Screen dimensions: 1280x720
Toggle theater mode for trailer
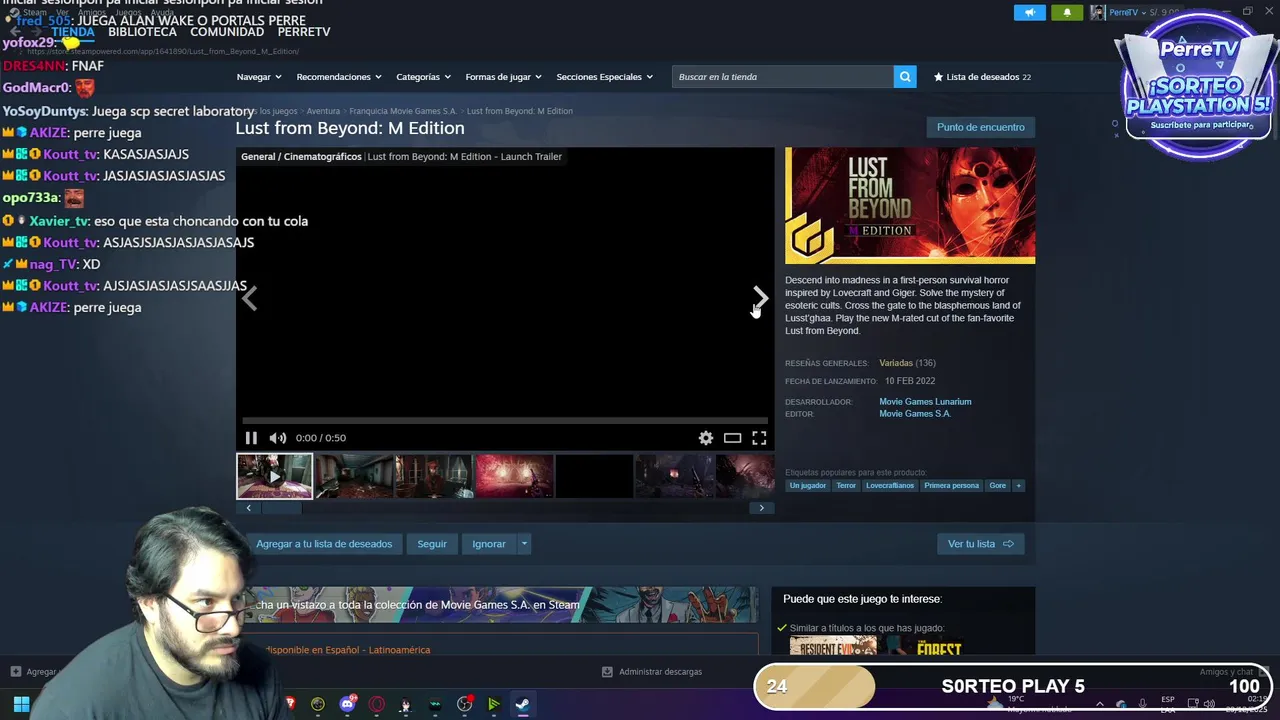click(x=733, y=438)
